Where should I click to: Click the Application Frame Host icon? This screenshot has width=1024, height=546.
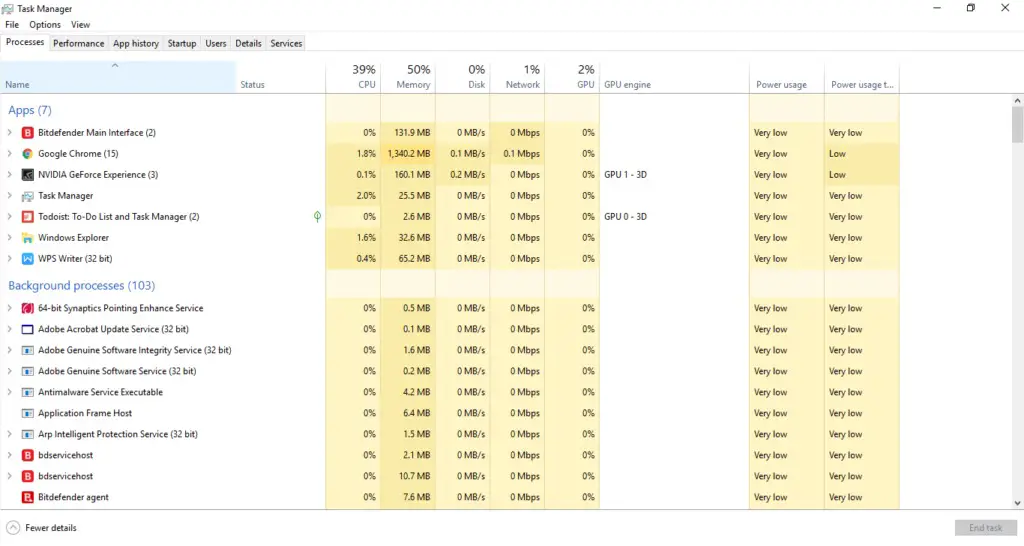[x=27, y=413]
